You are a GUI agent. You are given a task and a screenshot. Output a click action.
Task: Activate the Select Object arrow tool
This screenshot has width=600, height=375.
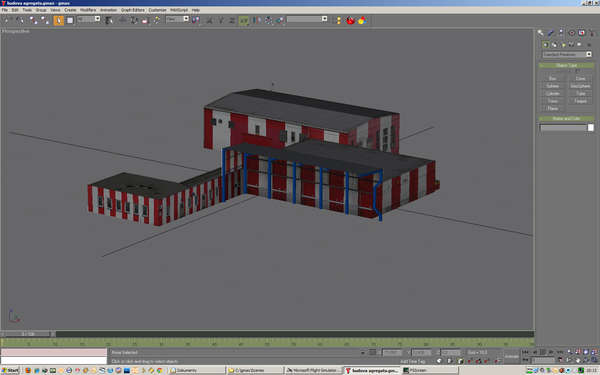(x=59, y=20)
